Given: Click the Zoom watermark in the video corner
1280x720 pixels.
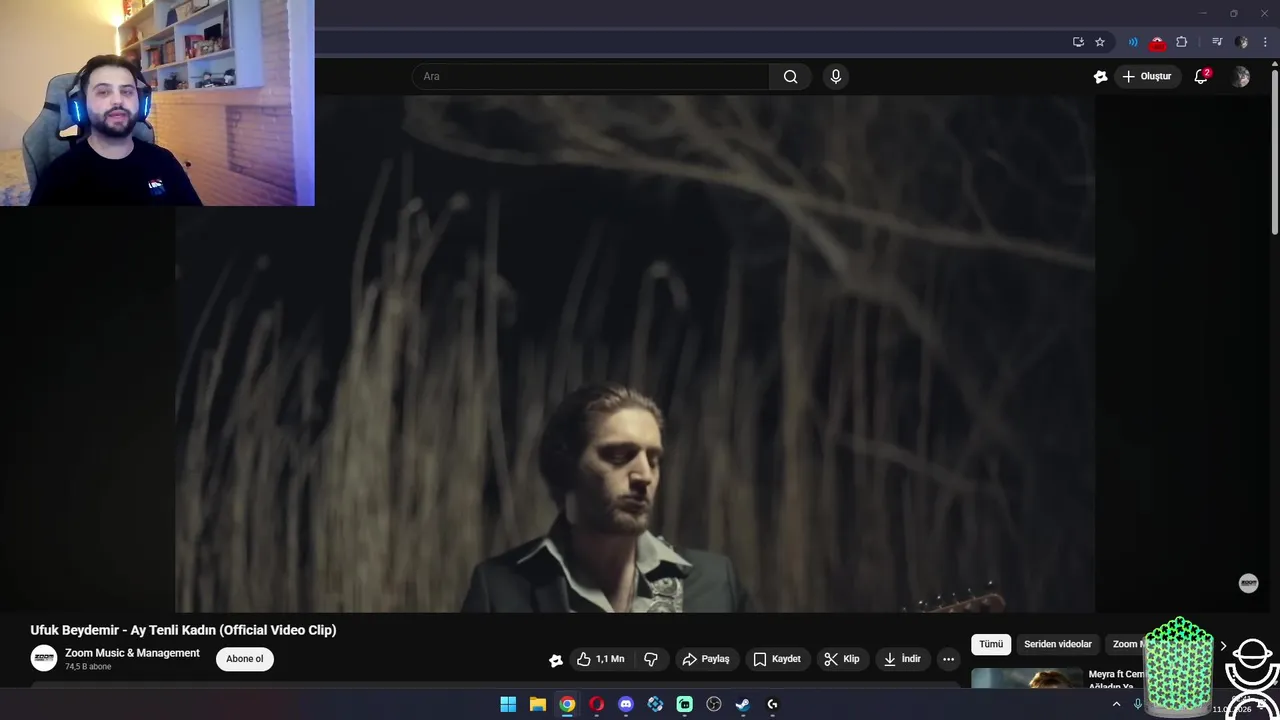Looking at the screenshot, I should click(1248, 583).
